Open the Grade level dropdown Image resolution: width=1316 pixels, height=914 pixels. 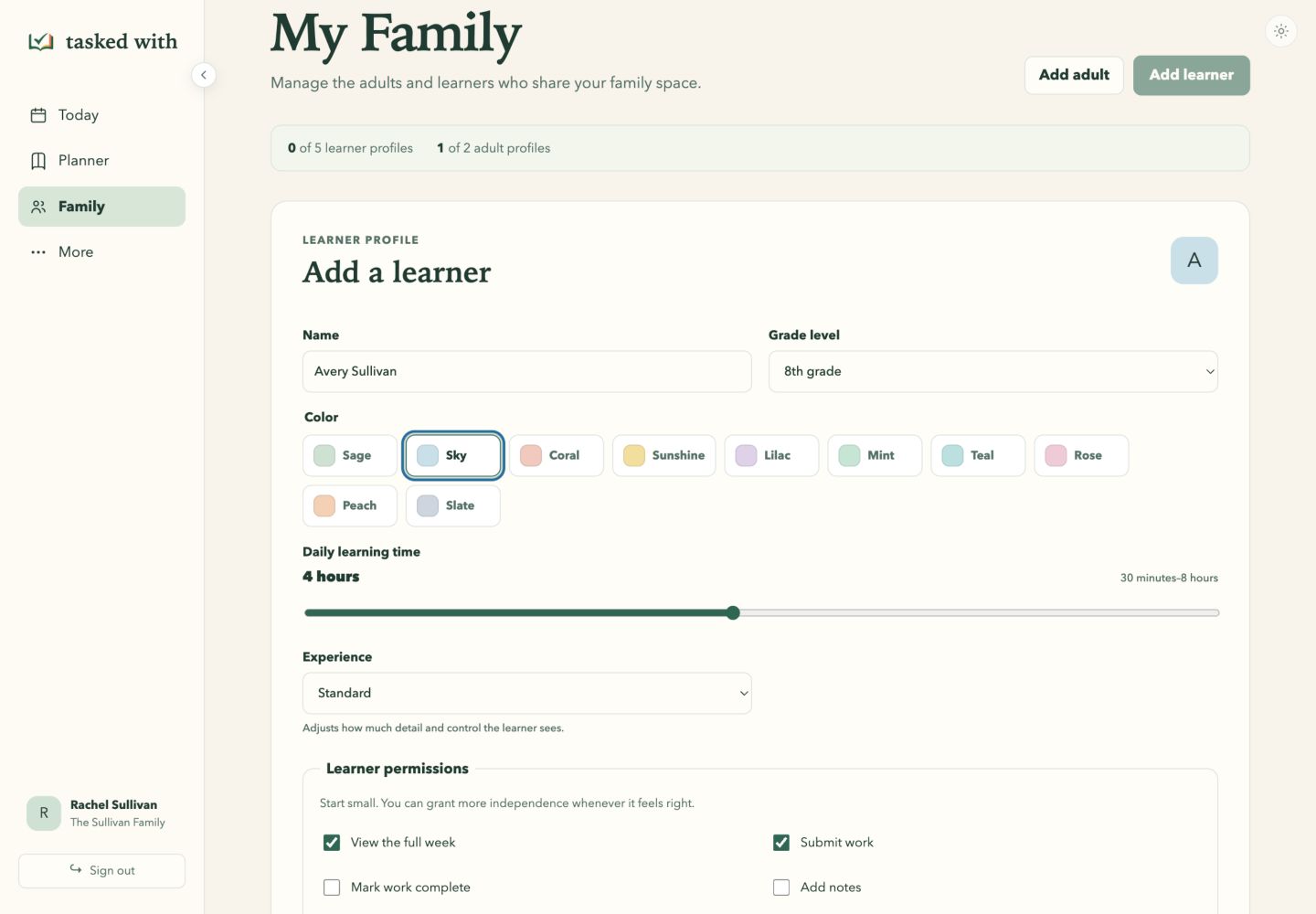(x=993, y=371)
